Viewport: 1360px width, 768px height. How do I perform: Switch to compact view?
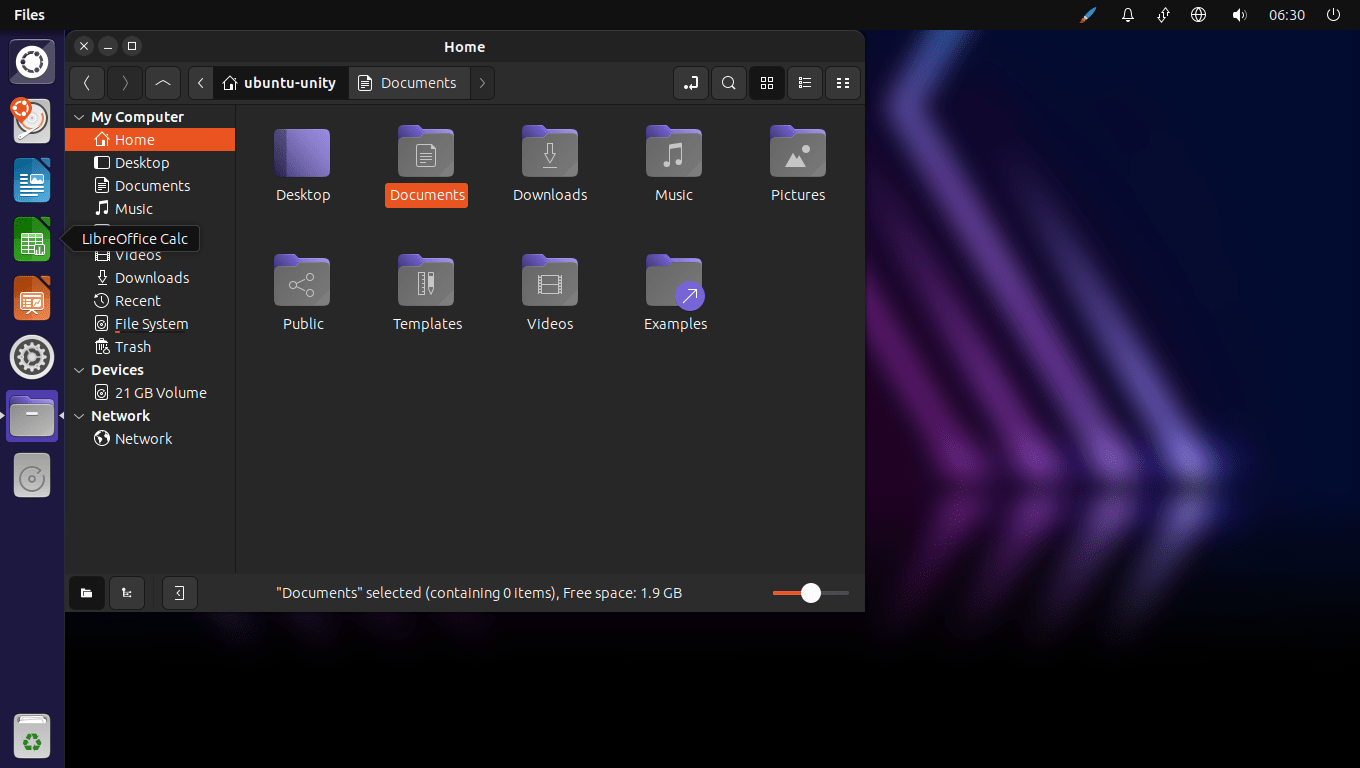(843, 83)
